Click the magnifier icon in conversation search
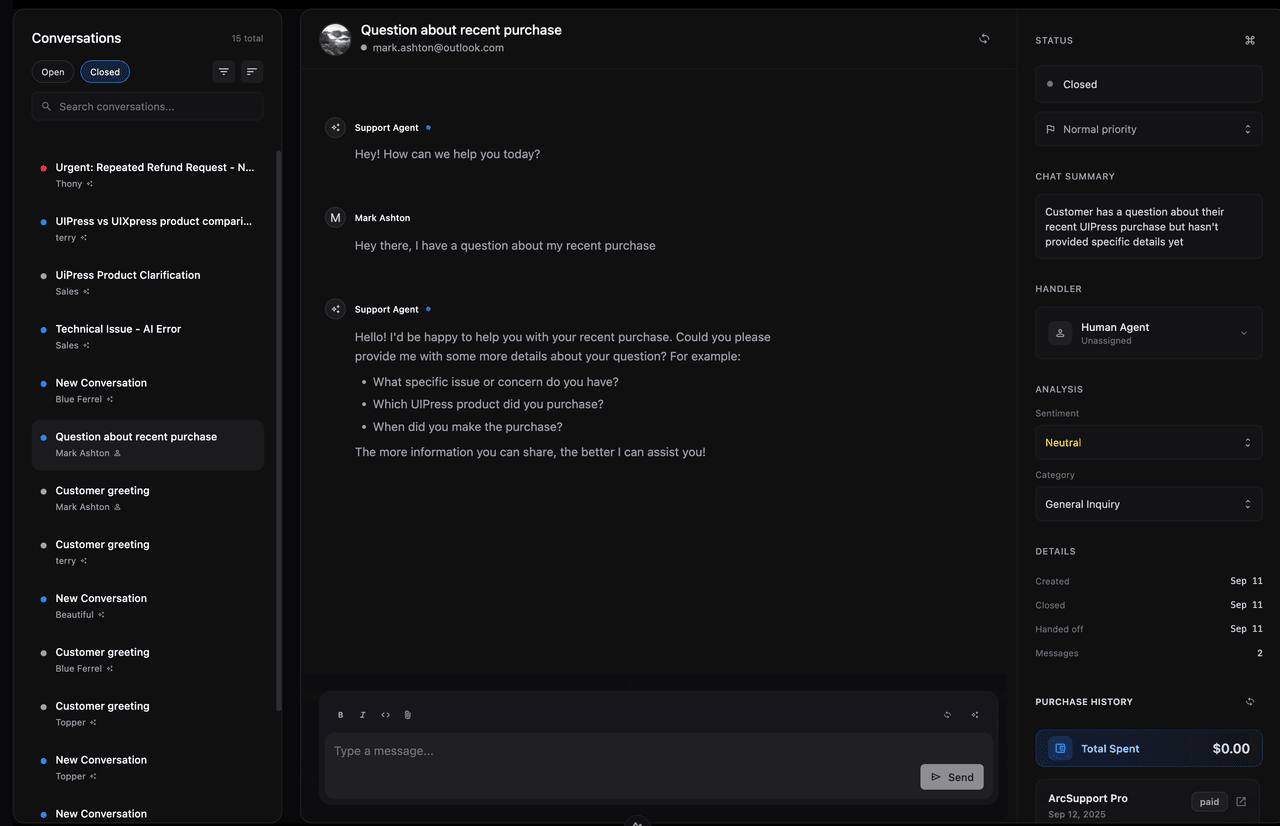Screen dimensions: 1280x826 pyautogui.click(x=46, y=107)
